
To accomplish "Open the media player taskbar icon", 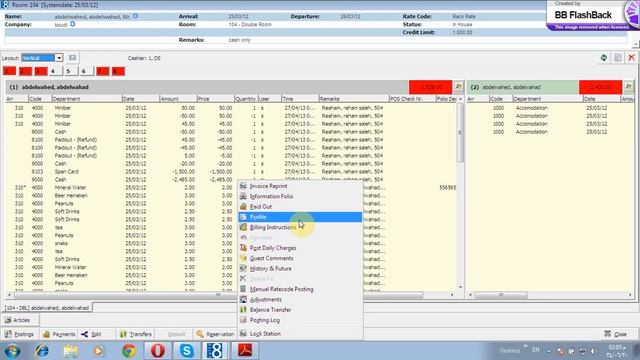I will [99, 351].
